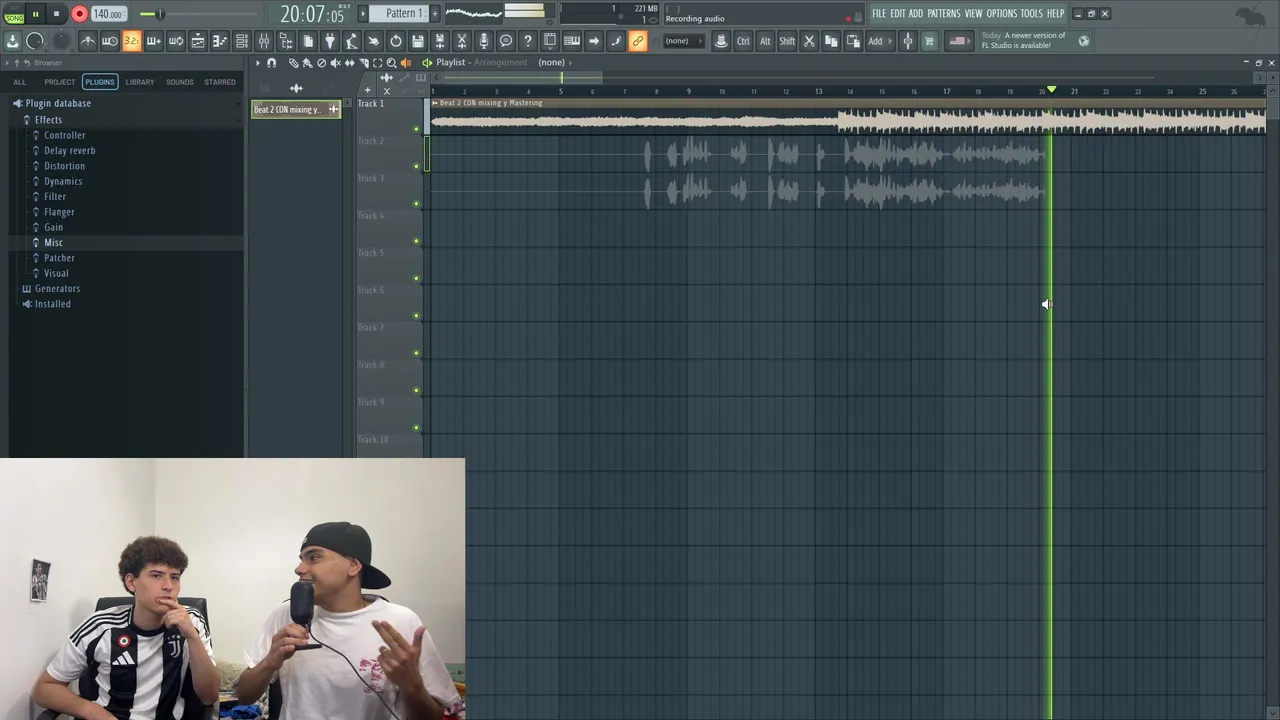Open the mixer window icon
The height and width of the screenshot is (720, 1280).
264,41
